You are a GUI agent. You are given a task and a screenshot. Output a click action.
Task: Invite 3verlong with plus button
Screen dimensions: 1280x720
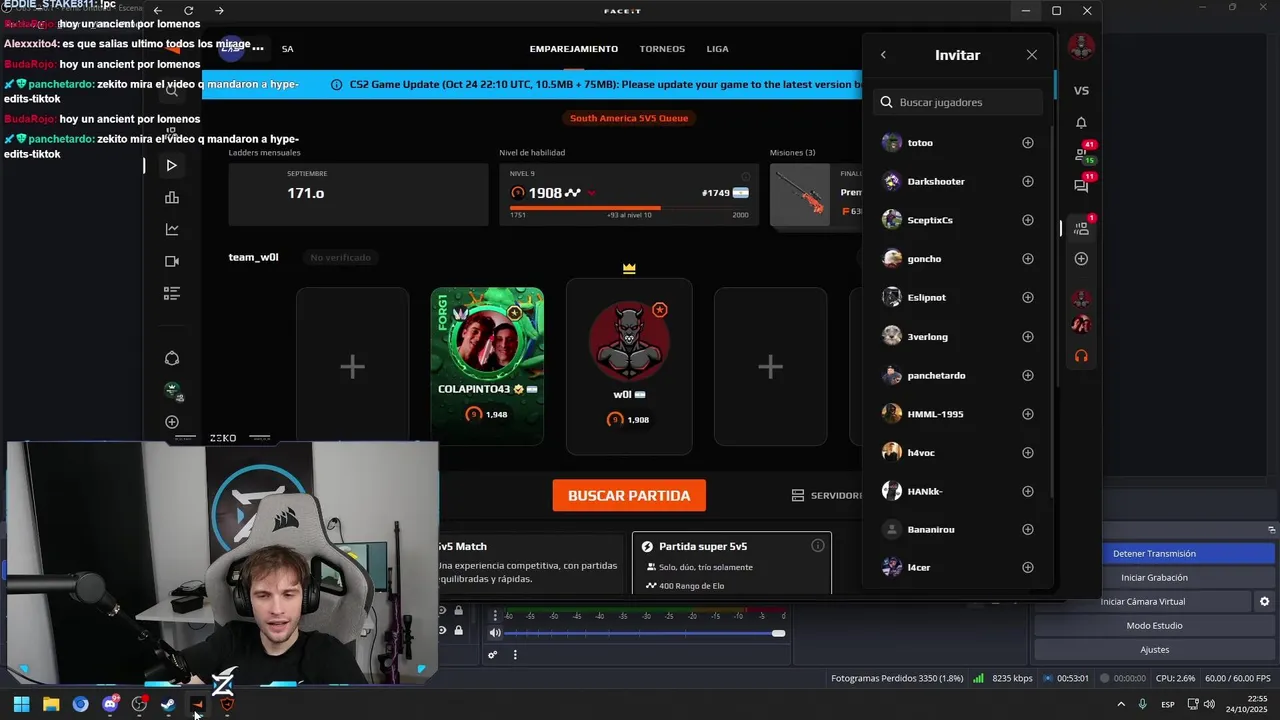tap(1028, 337)
